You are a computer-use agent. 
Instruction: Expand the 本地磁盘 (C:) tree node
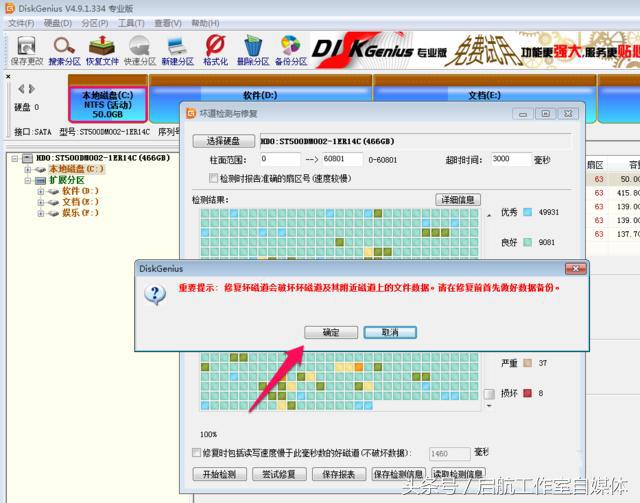tap(28, 169)
